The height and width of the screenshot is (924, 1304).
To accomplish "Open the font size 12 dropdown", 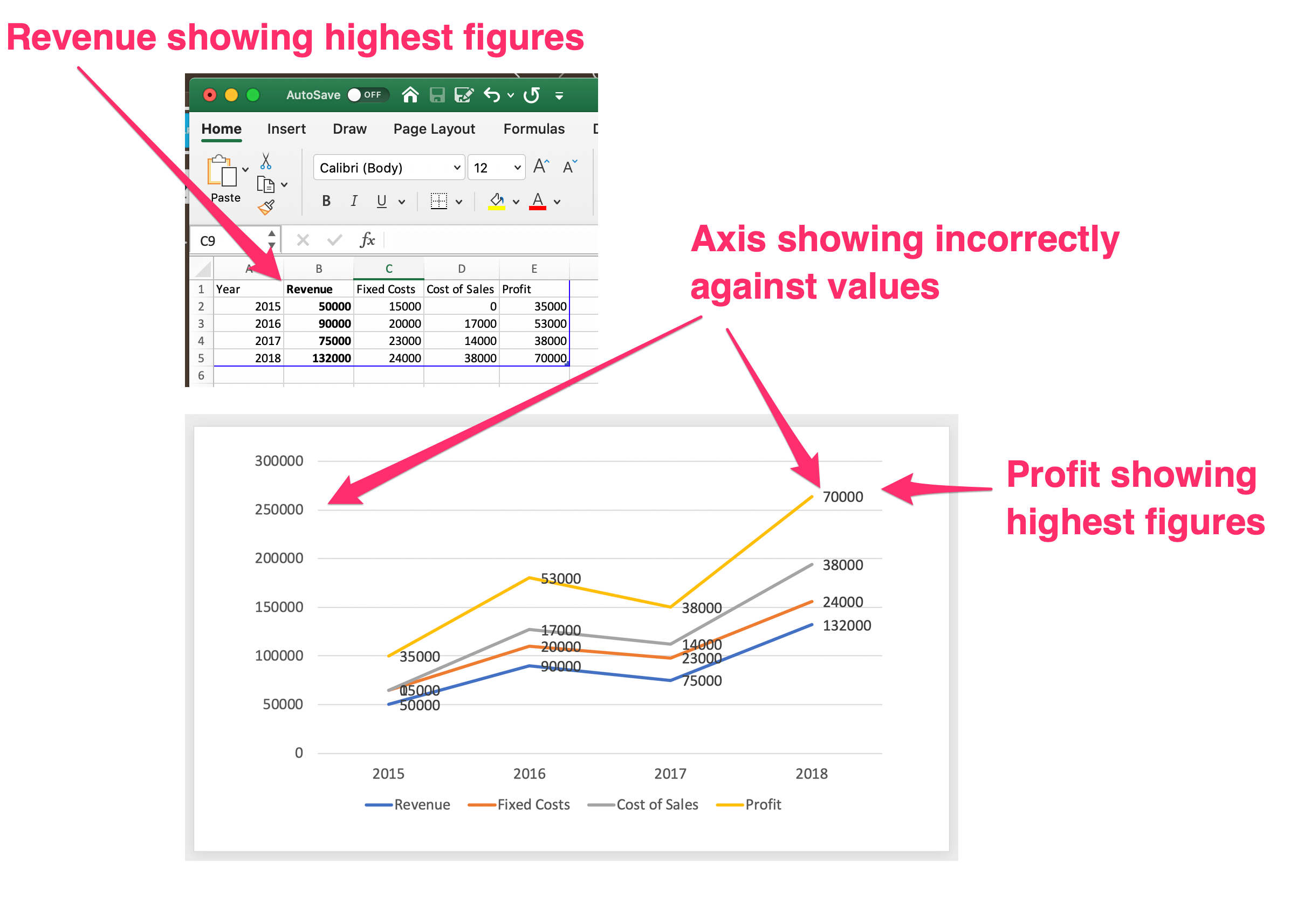I will coord(517,167).
